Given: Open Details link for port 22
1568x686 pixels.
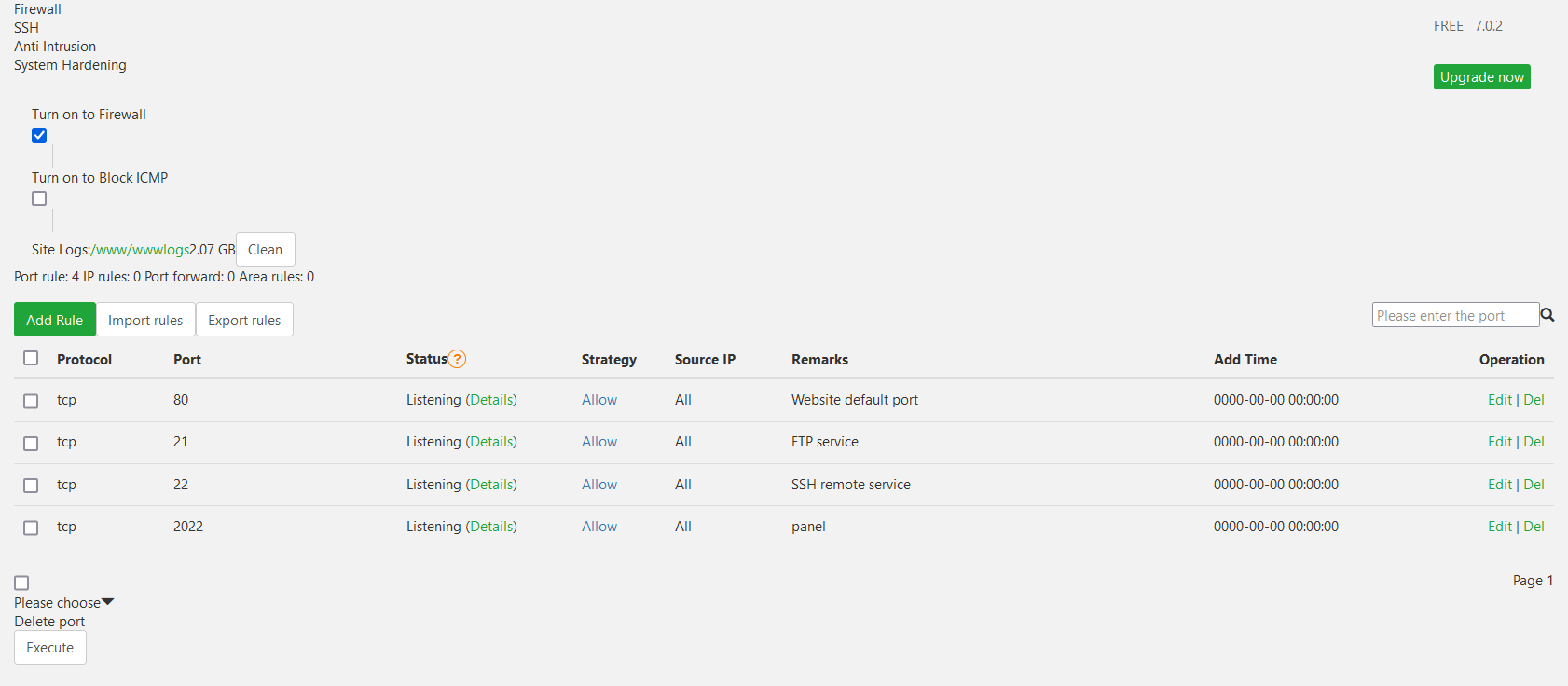Looking at the screenshot, I should [x=491, y=485].
